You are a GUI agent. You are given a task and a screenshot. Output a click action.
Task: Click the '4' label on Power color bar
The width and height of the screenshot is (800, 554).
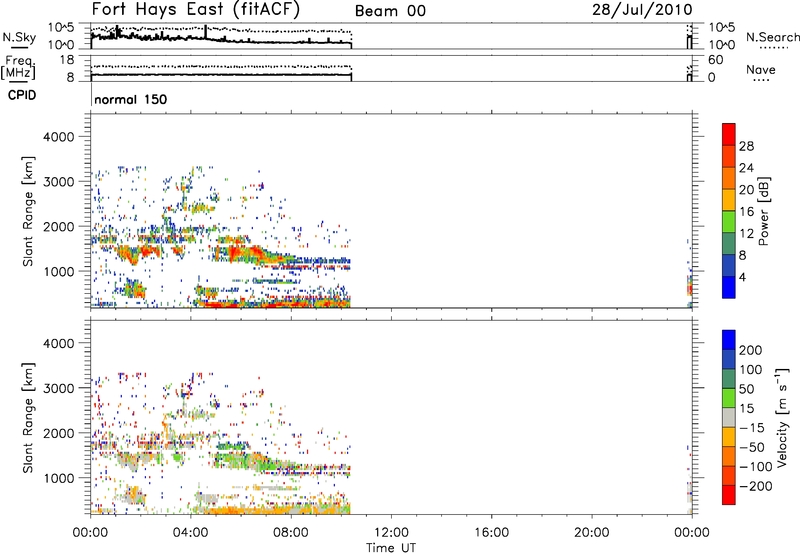point(742,277)
